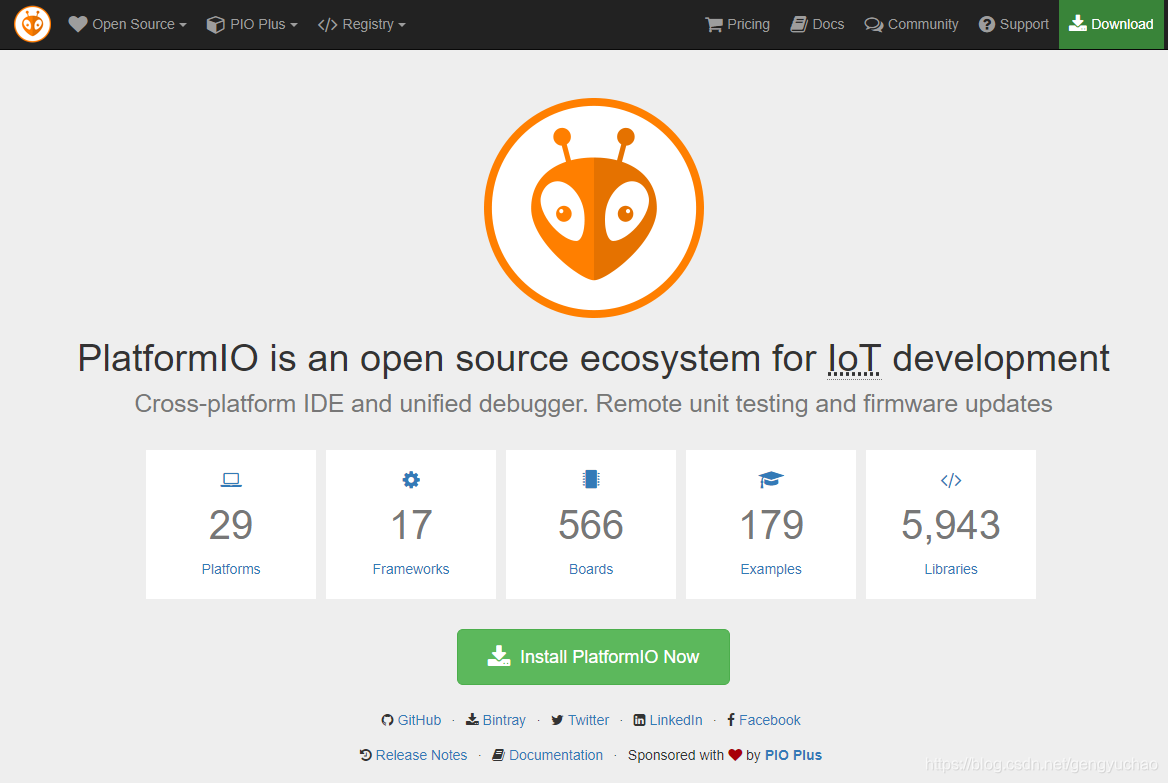Click the dotted-underlined IoT abbreviation
The width and height of the screenshot is (1168, 783).
point(854,358)
